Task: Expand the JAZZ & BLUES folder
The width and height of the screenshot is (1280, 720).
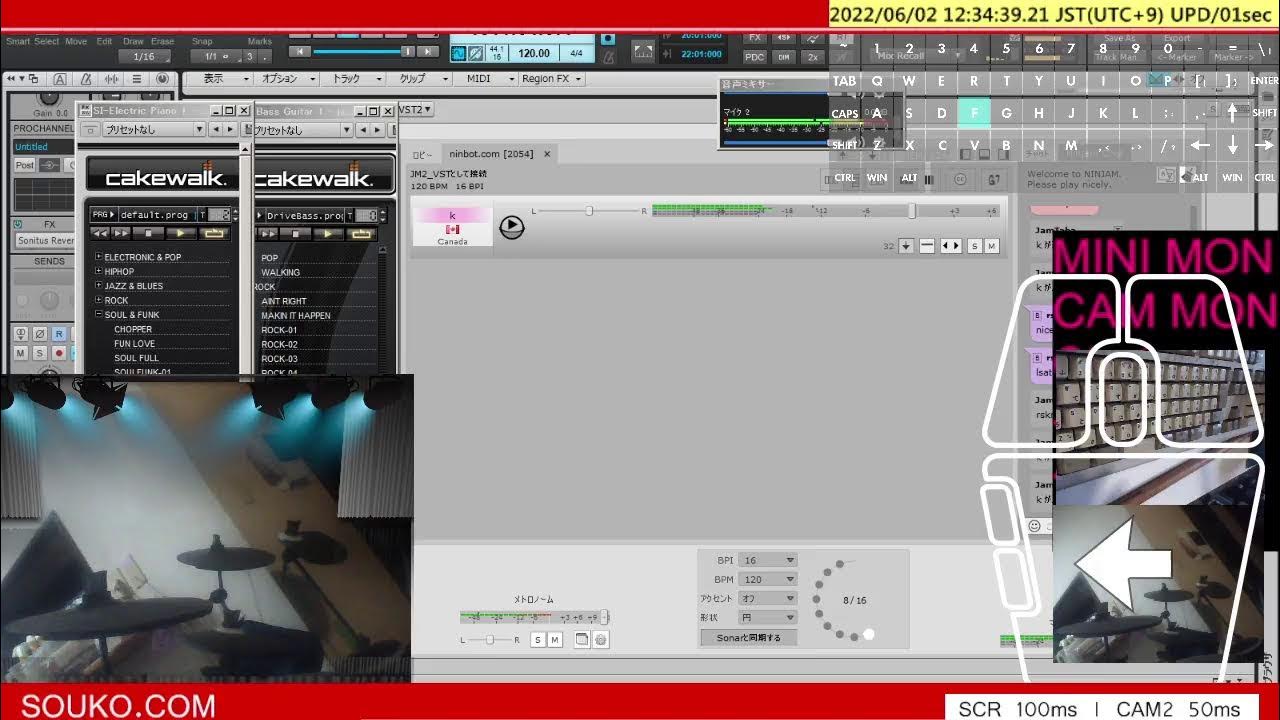Action: (98, 286)
